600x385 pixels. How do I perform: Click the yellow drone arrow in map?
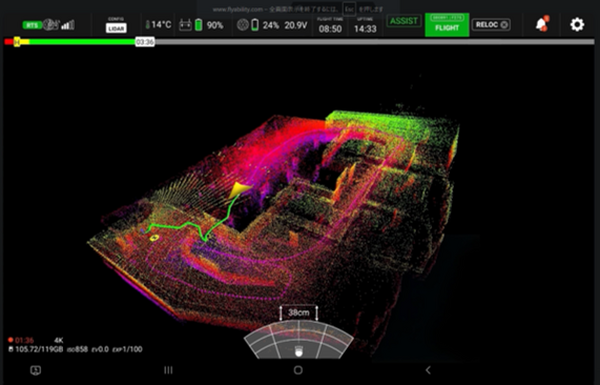point(239,190)
